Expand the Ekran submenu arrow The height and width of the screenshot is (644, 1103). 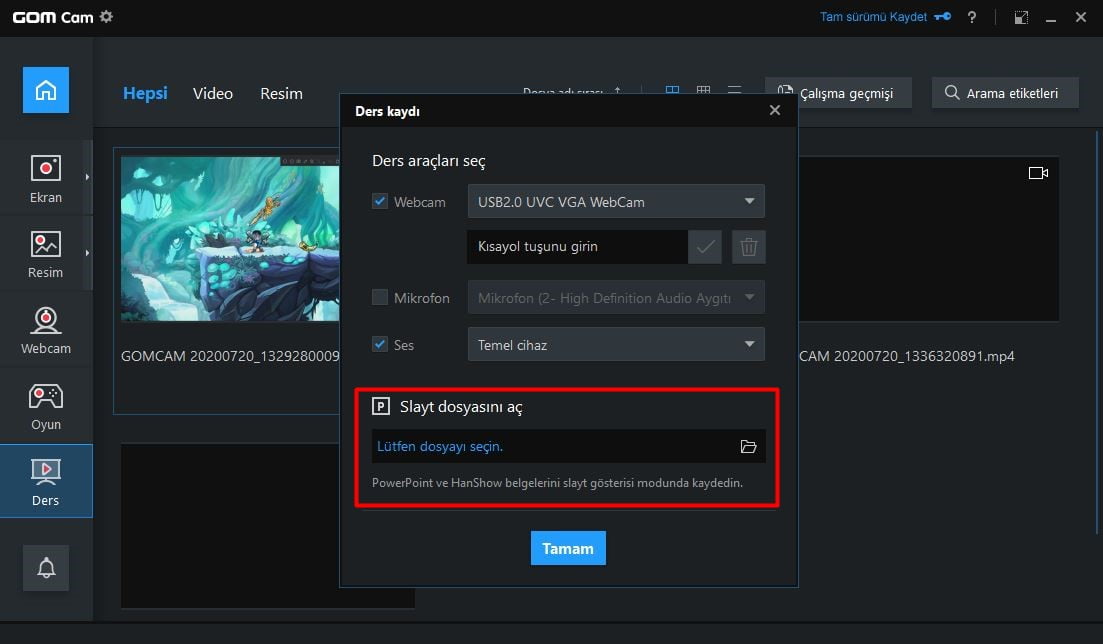87,177
